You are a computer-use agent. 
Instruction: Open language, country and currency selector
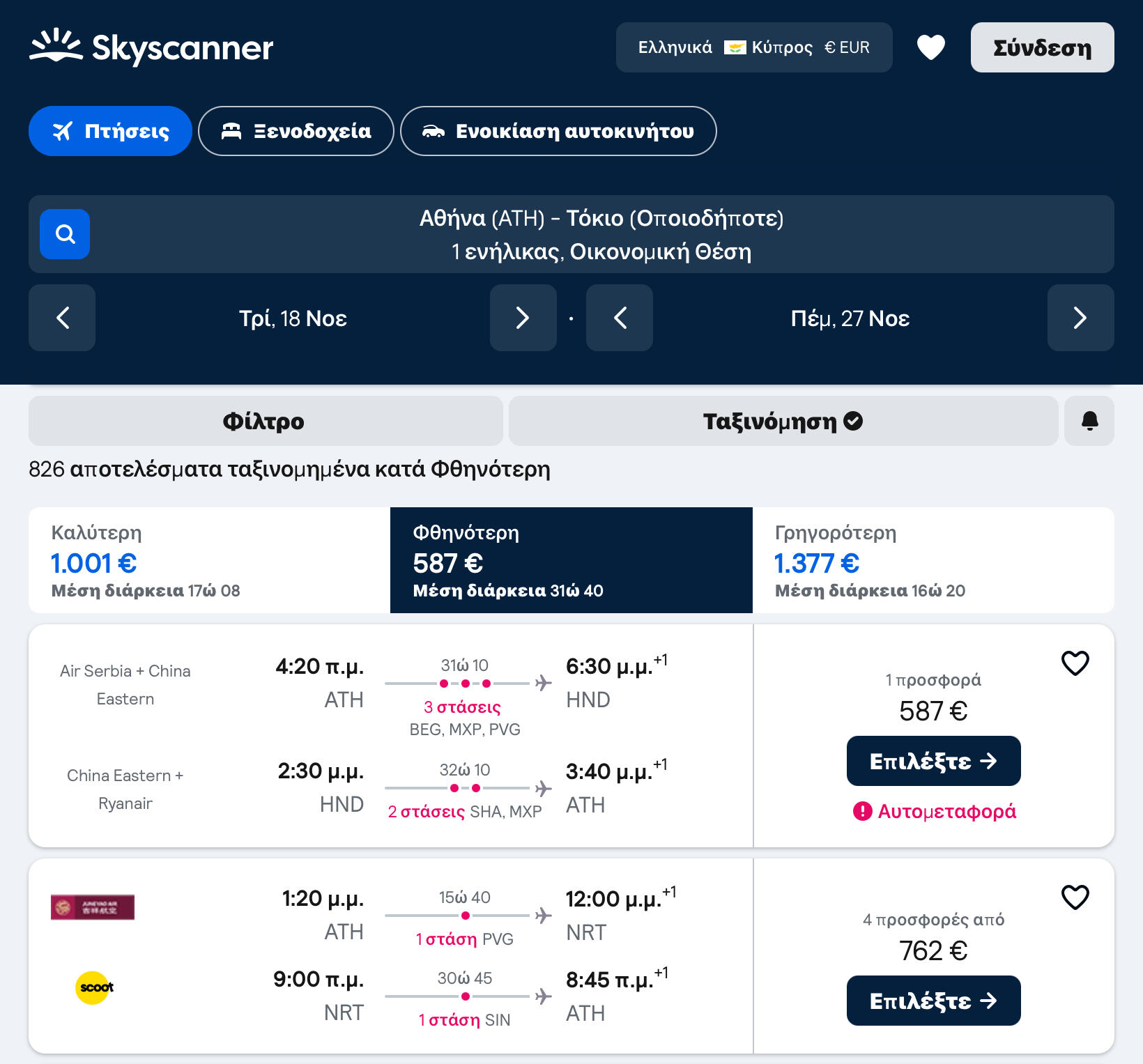pyautogui.click(x=753, y=47)
